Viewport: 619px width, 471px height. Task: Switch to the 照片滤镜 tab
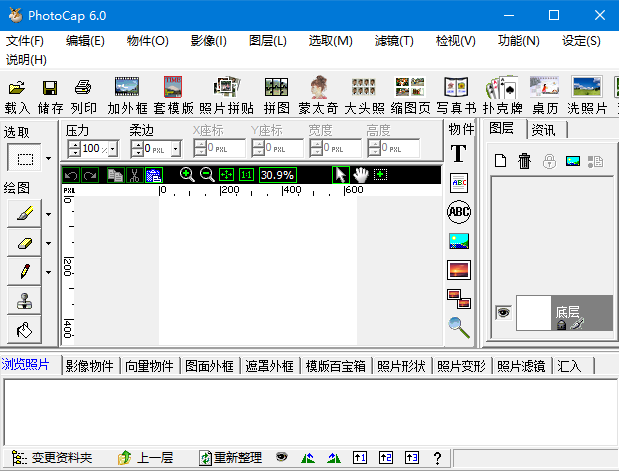tap(521, 366)
